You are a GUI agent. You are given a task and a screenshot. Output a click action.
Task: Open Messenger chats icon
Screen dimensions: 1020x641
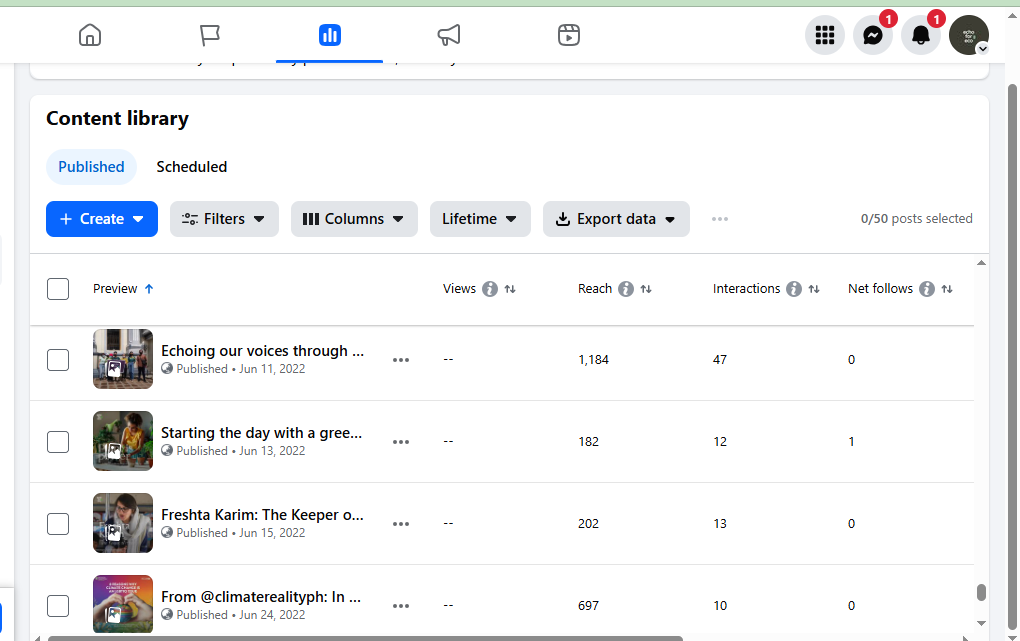[x=872, y=36]
